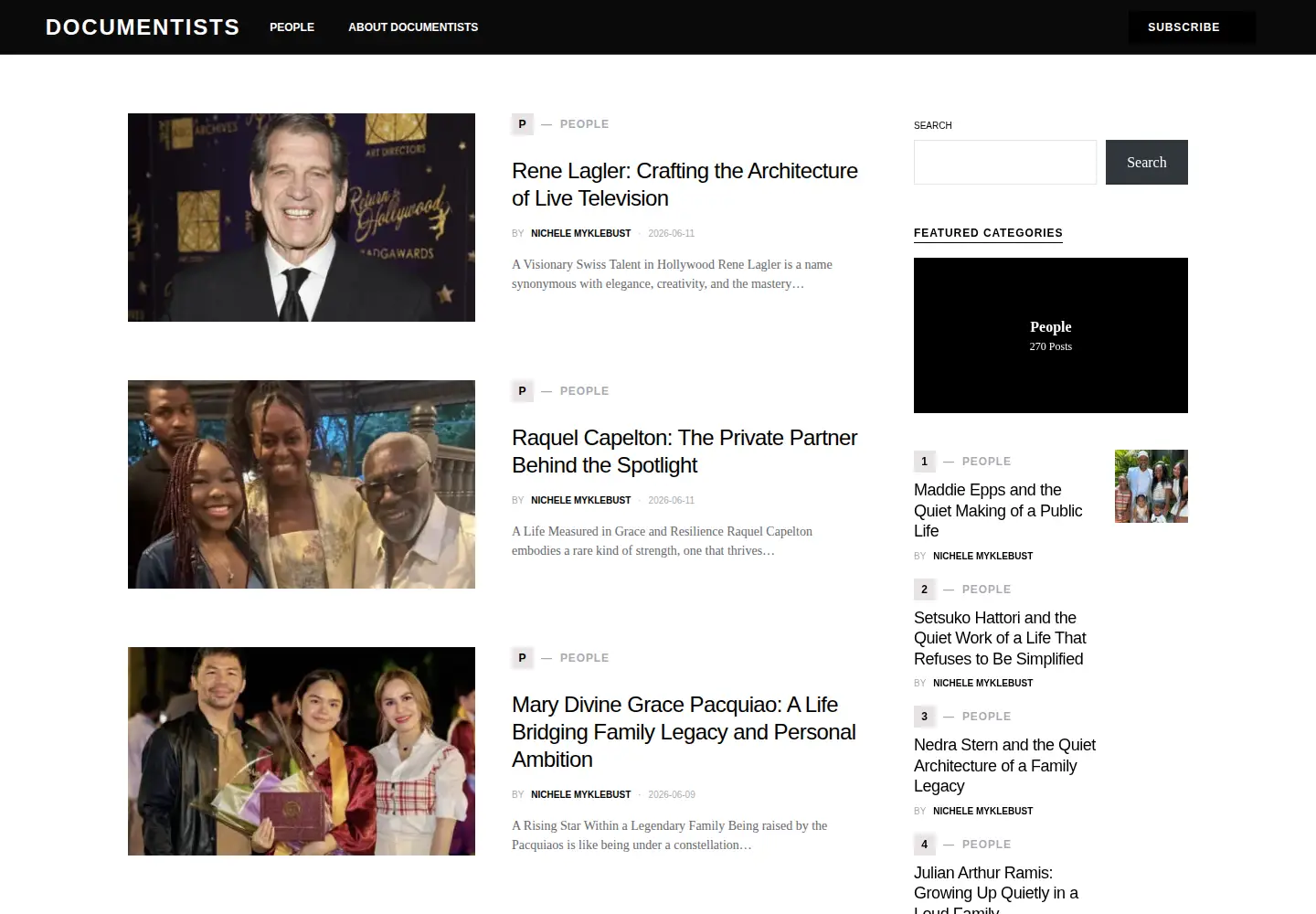Open Maddie Epps sidebar thumbnail image
Screen dimensions: 1316x914
(1151, 486)
